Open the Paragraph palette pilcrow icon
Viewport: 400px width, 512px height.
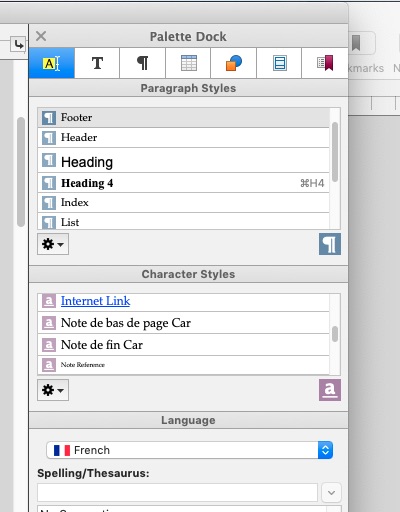(142, 63)
